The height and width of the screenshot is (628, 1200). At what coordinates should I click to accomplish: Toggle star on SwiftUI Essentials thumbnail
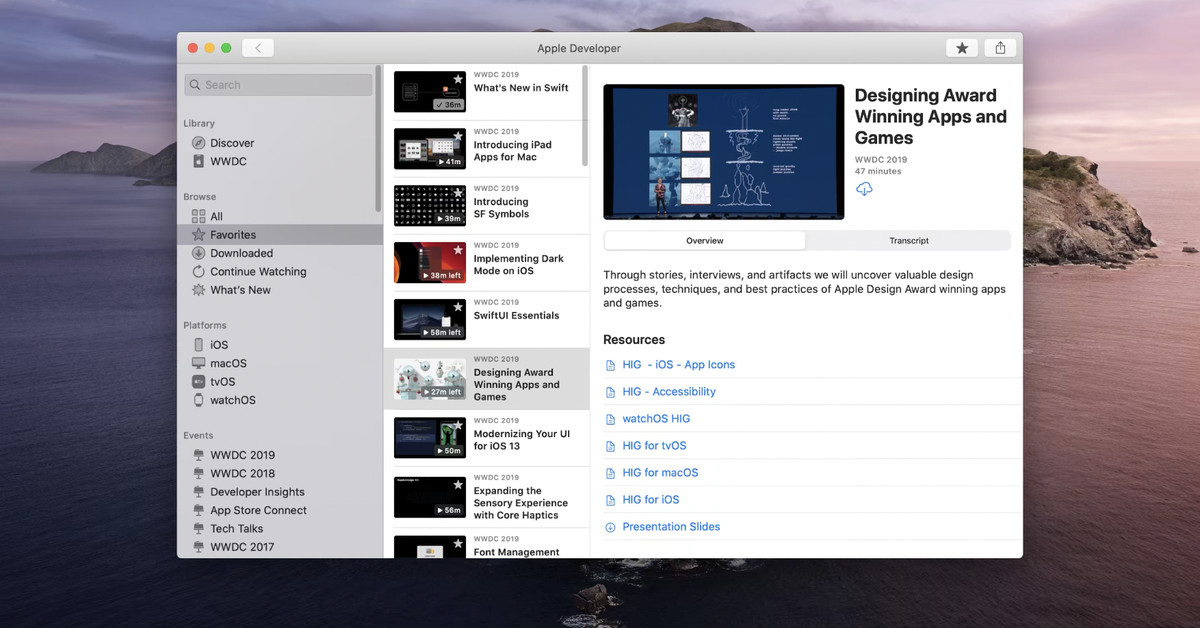[x=458, y=307]
